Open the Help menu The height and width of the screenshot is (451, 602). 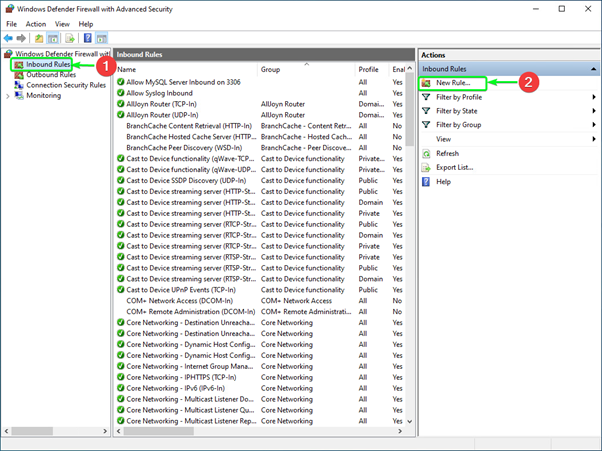tap(86, 24)
